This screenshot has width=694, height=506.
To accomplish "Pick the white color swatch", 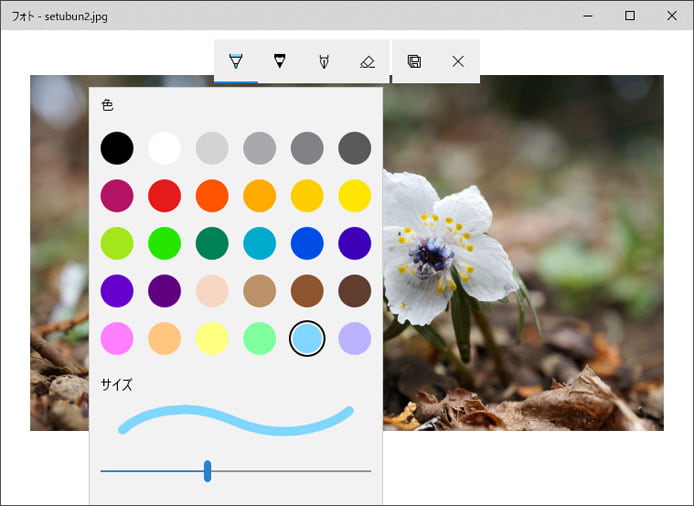I will [x=165, y=148].
